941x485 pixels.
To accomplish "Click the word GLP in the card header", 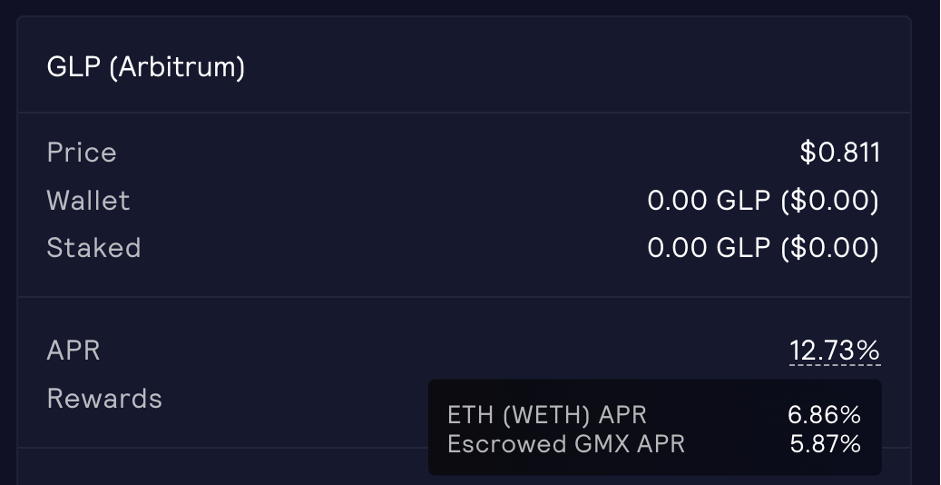I will point(73,68).
